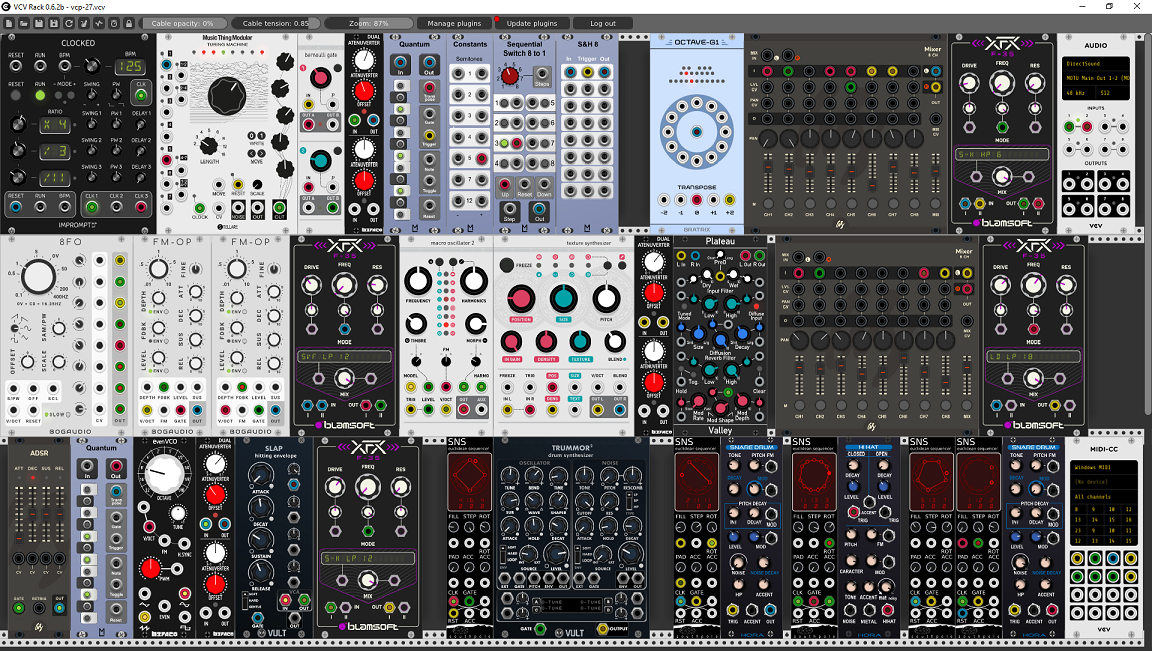
Task: Open the MOTU Main Out audio device dropdown
Action: click(x=1095, y=78)
